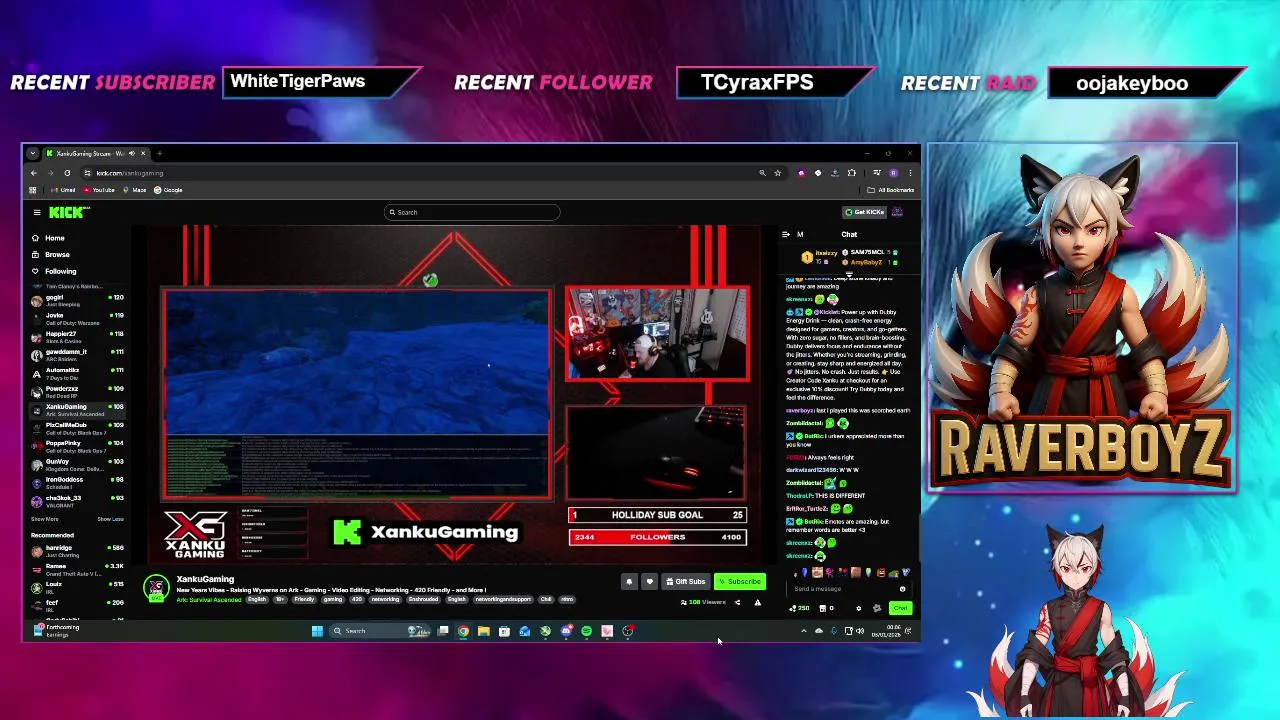Reload the browser page

(67, 173)
